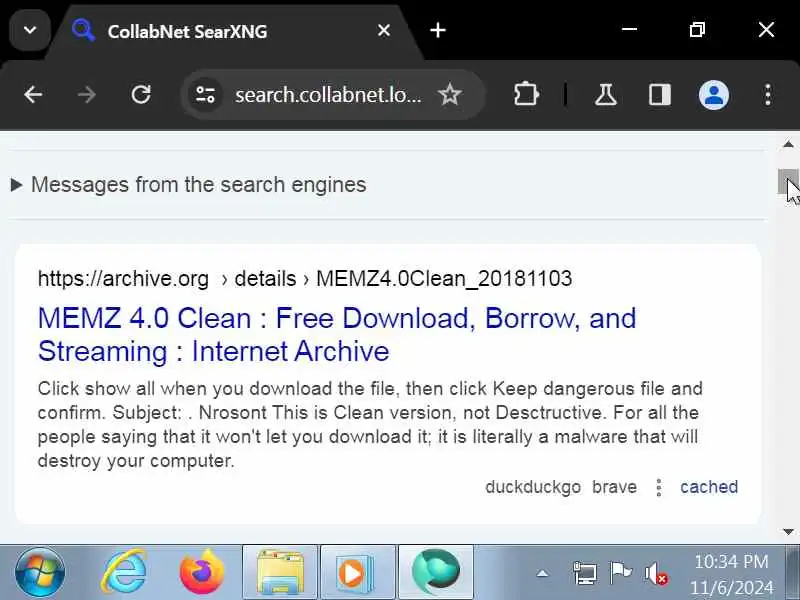The width and height of the screenshot is (800, 600).
Task: Open the tab search dropdown chevron
Action: 30,31
